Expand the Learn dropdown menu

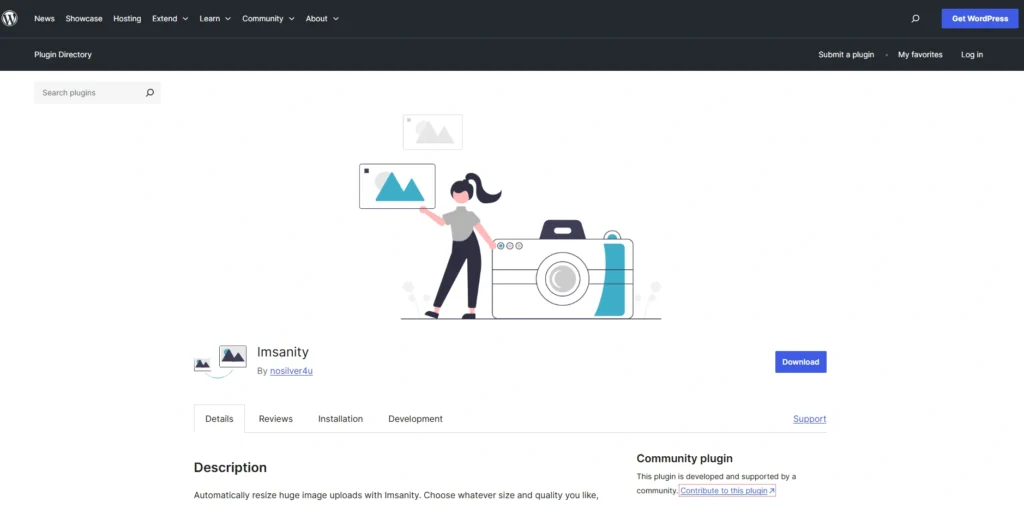pyautogui.click(x=215, y=19)
